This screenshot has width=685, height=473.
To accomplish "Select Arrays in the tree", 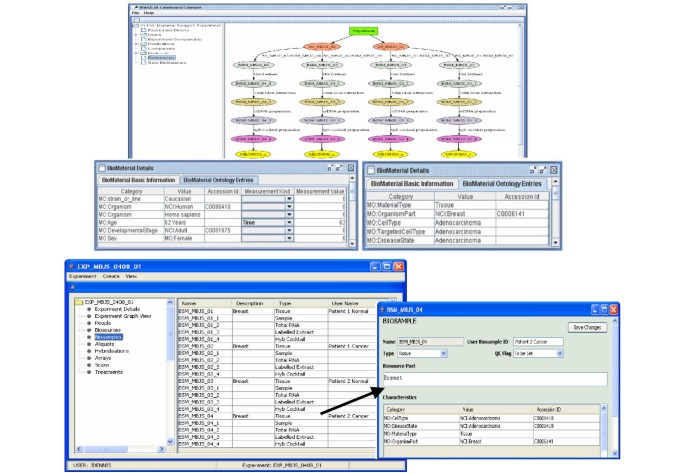I will pos(103,358).
